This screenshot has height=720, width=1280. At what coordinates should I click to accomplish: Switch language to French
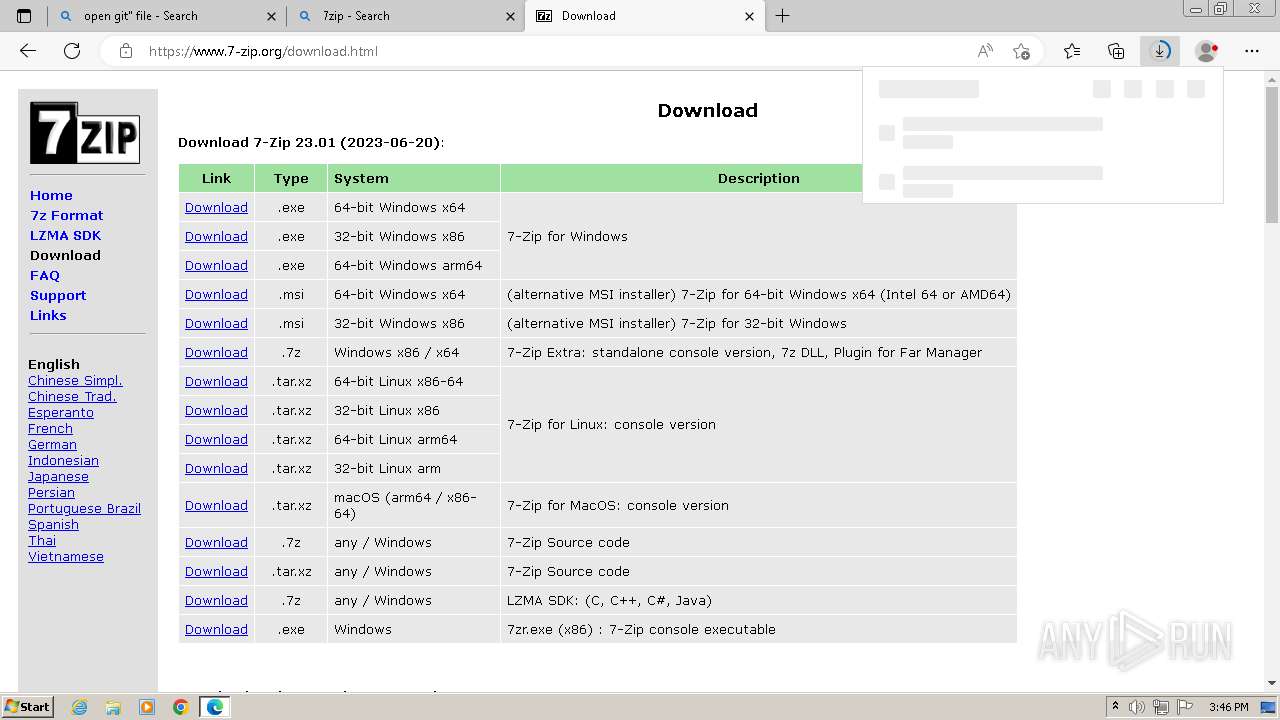[50, 428]
